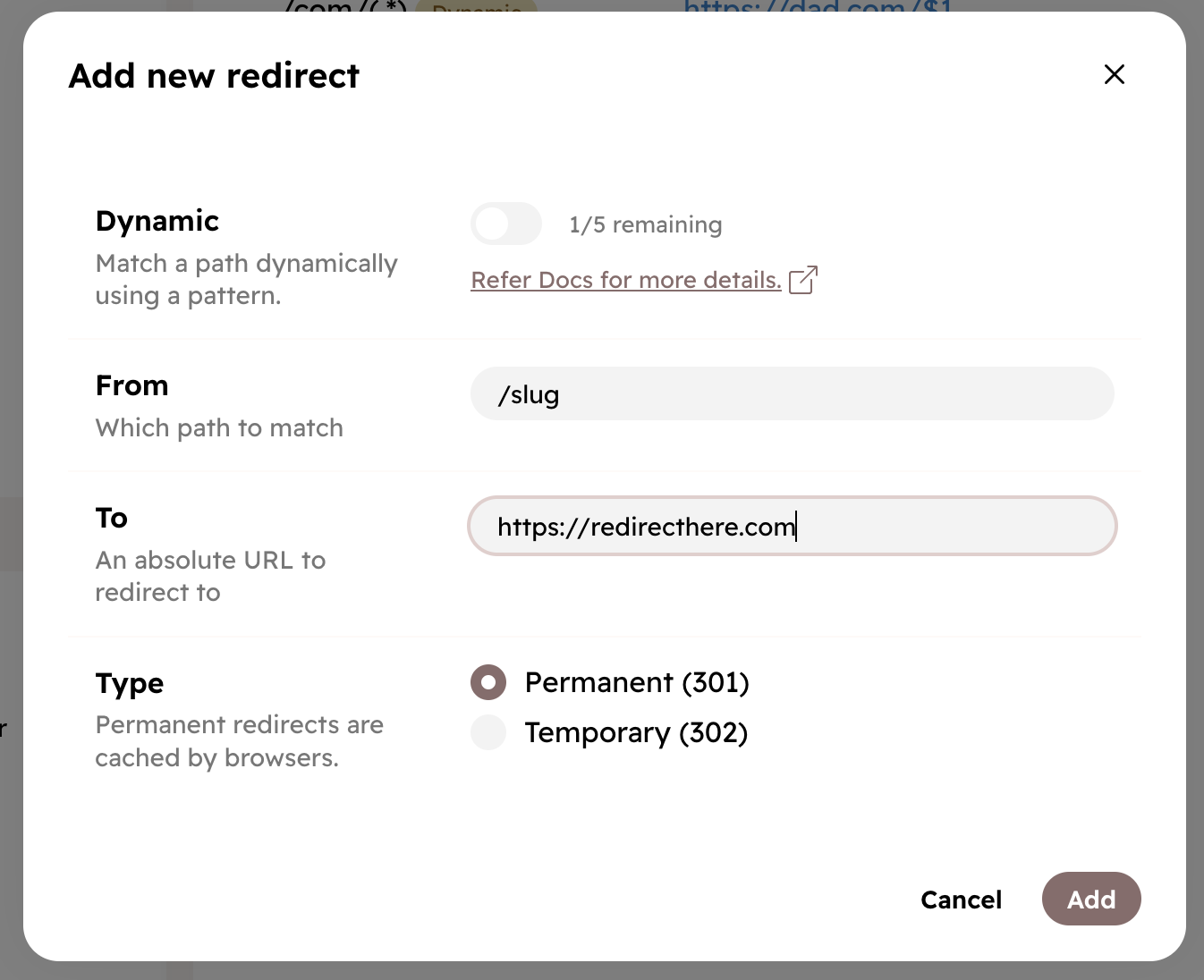Enable the Dynamic pattern matching toggle
The width and height of the screenshot is (1204, 980).
[x=506, y=224]
